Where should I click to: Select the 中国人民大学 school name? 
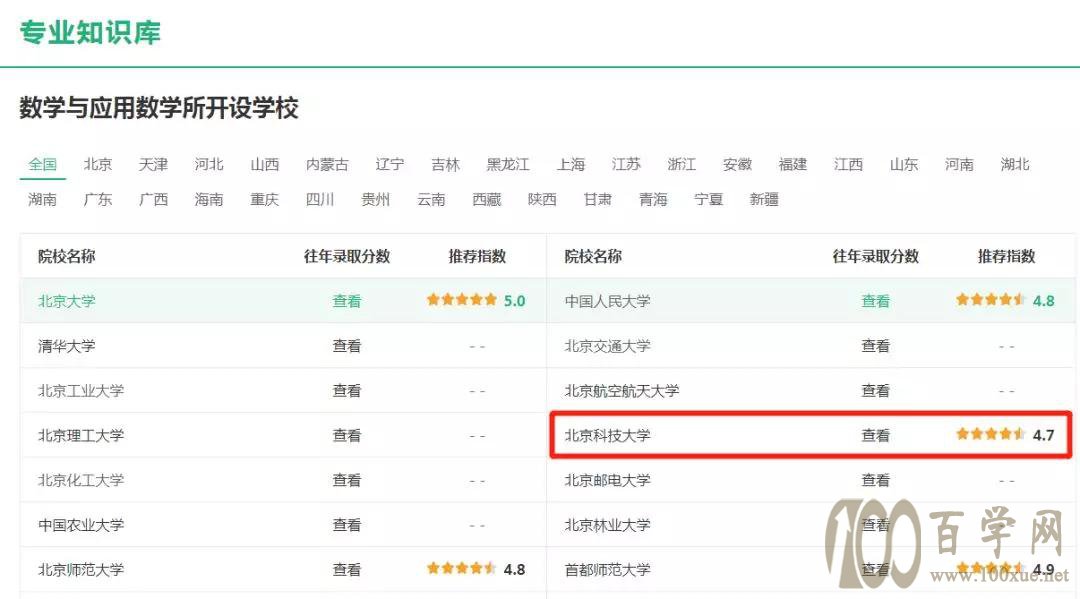click(608, 301)
